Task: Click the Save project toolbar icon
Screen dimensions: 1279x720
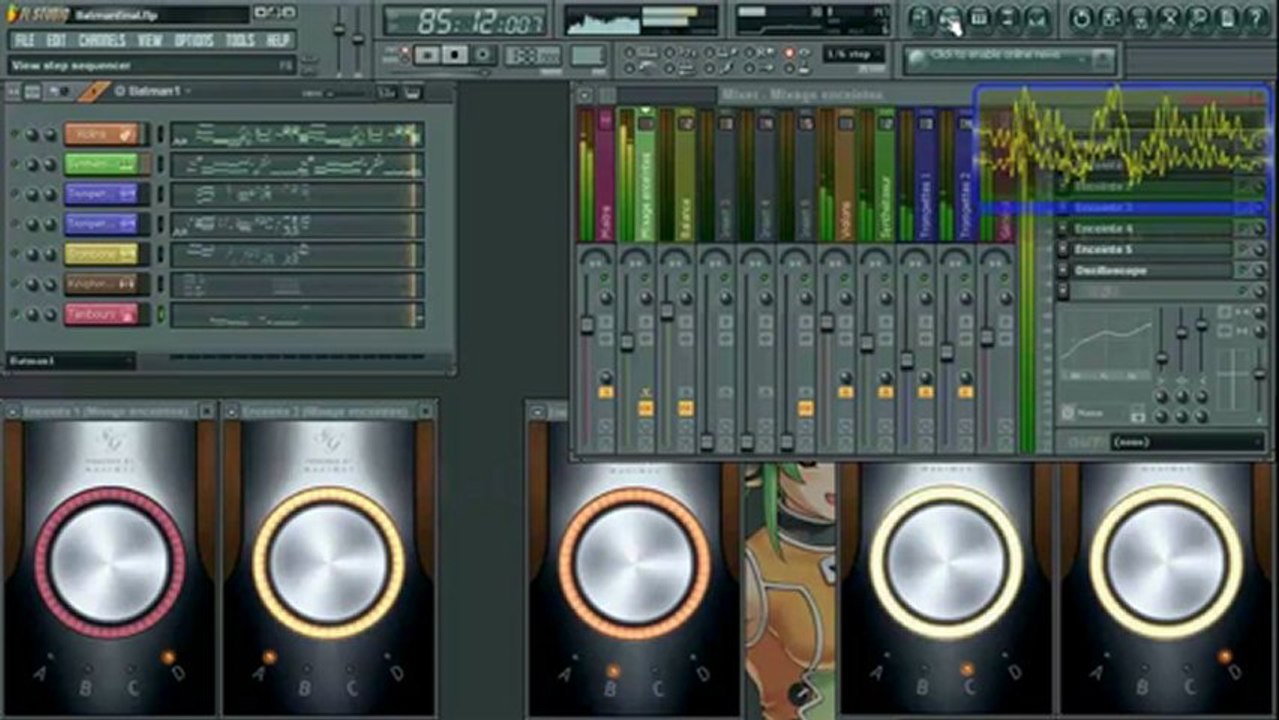Action: click(1111, 18)
